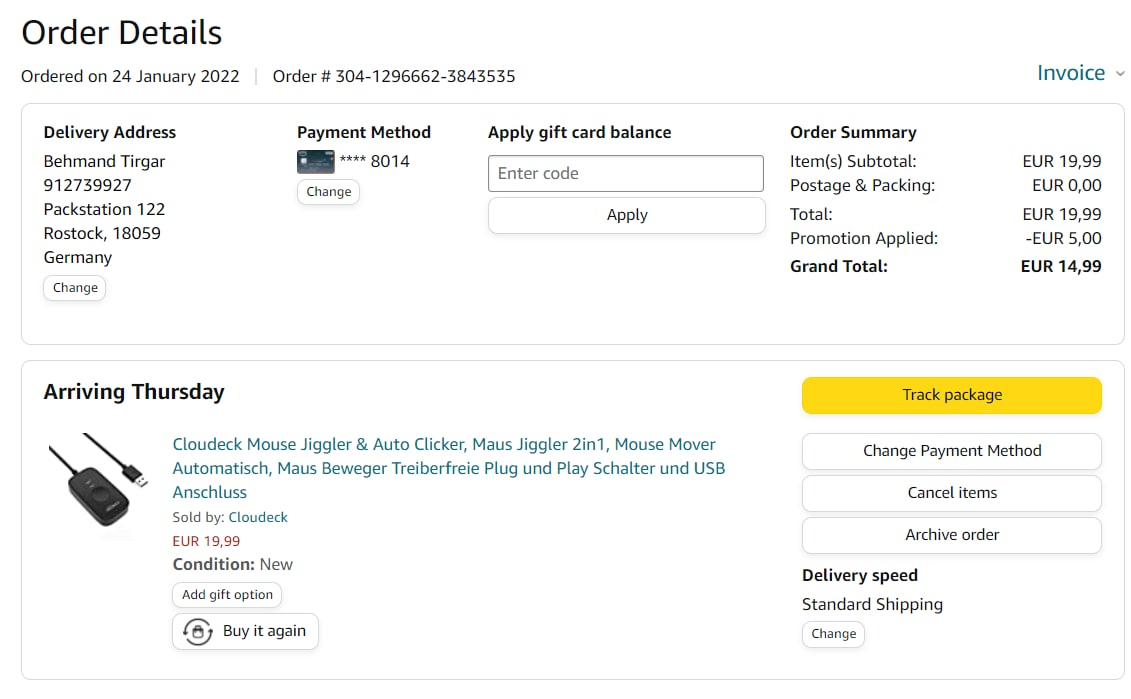The image size is (1131, 699).
Task: Click the Grand Total amount
Action: pos(1060,267)
